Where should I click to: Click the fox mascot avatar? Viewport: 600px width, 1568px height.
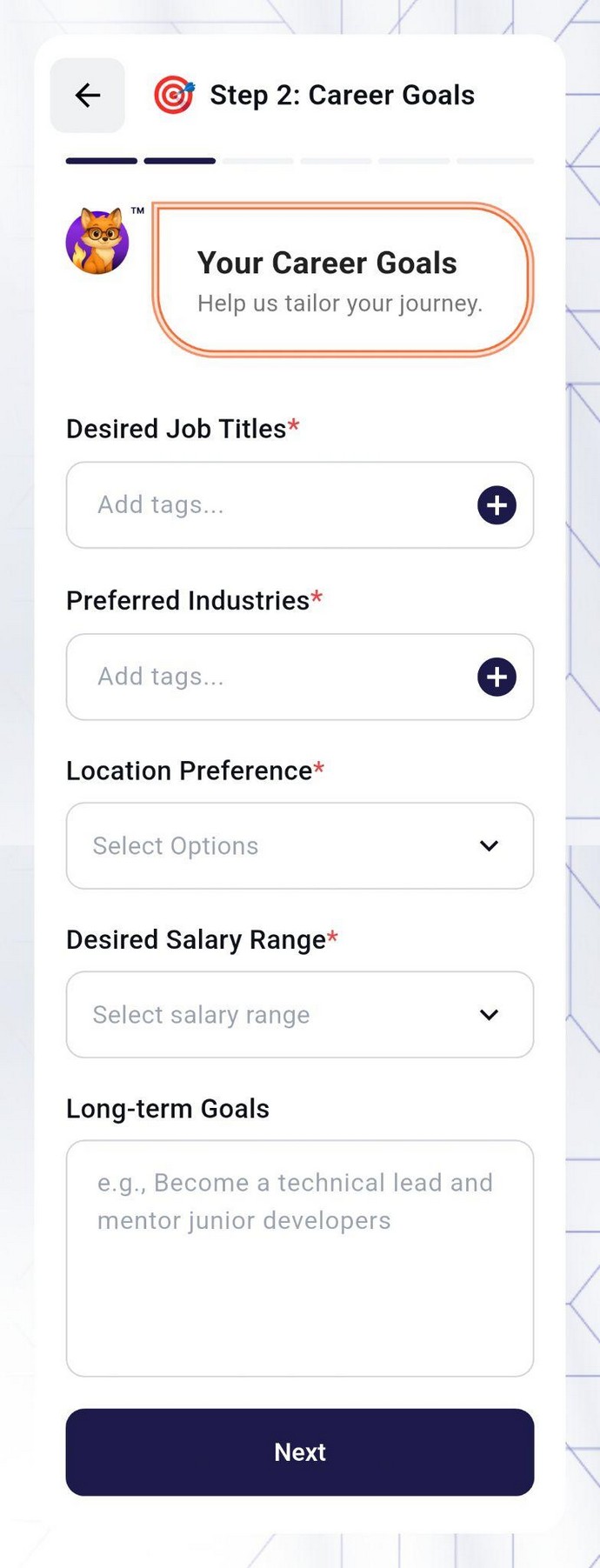pos(97,242)
